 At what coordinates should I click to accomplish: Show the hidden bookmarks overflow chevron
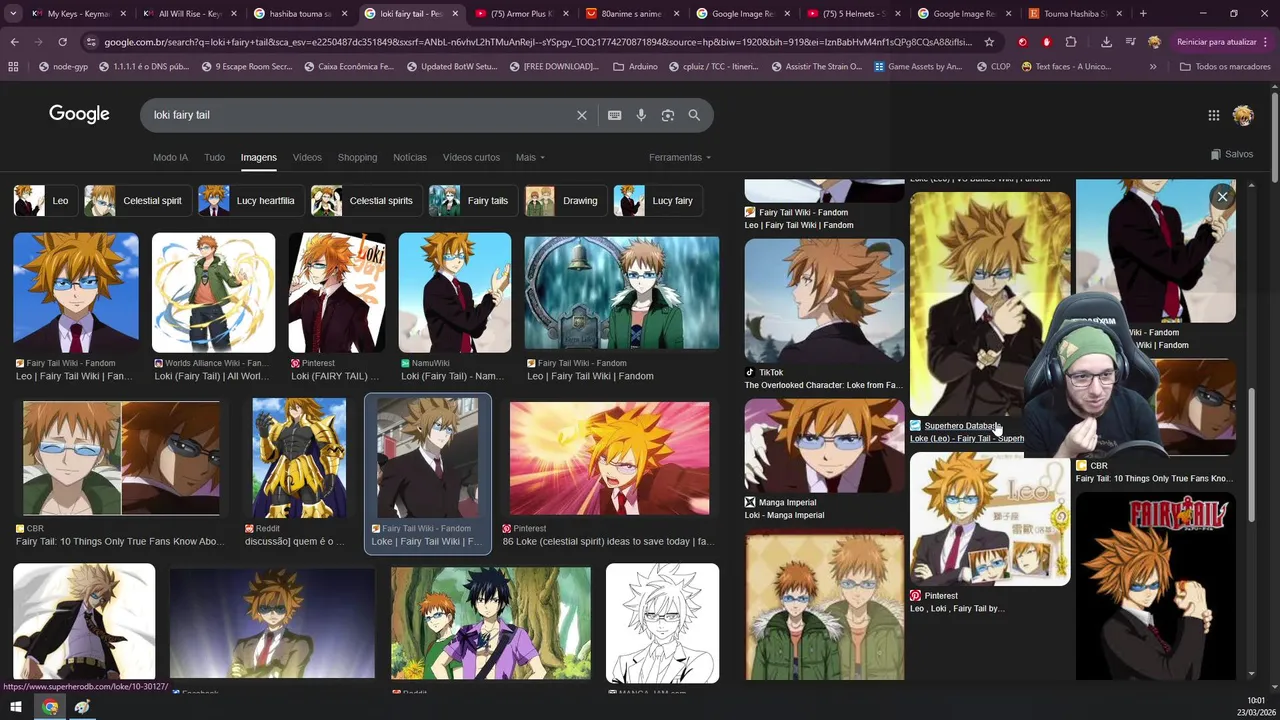pyautogui.click(x=1153, y=66)
